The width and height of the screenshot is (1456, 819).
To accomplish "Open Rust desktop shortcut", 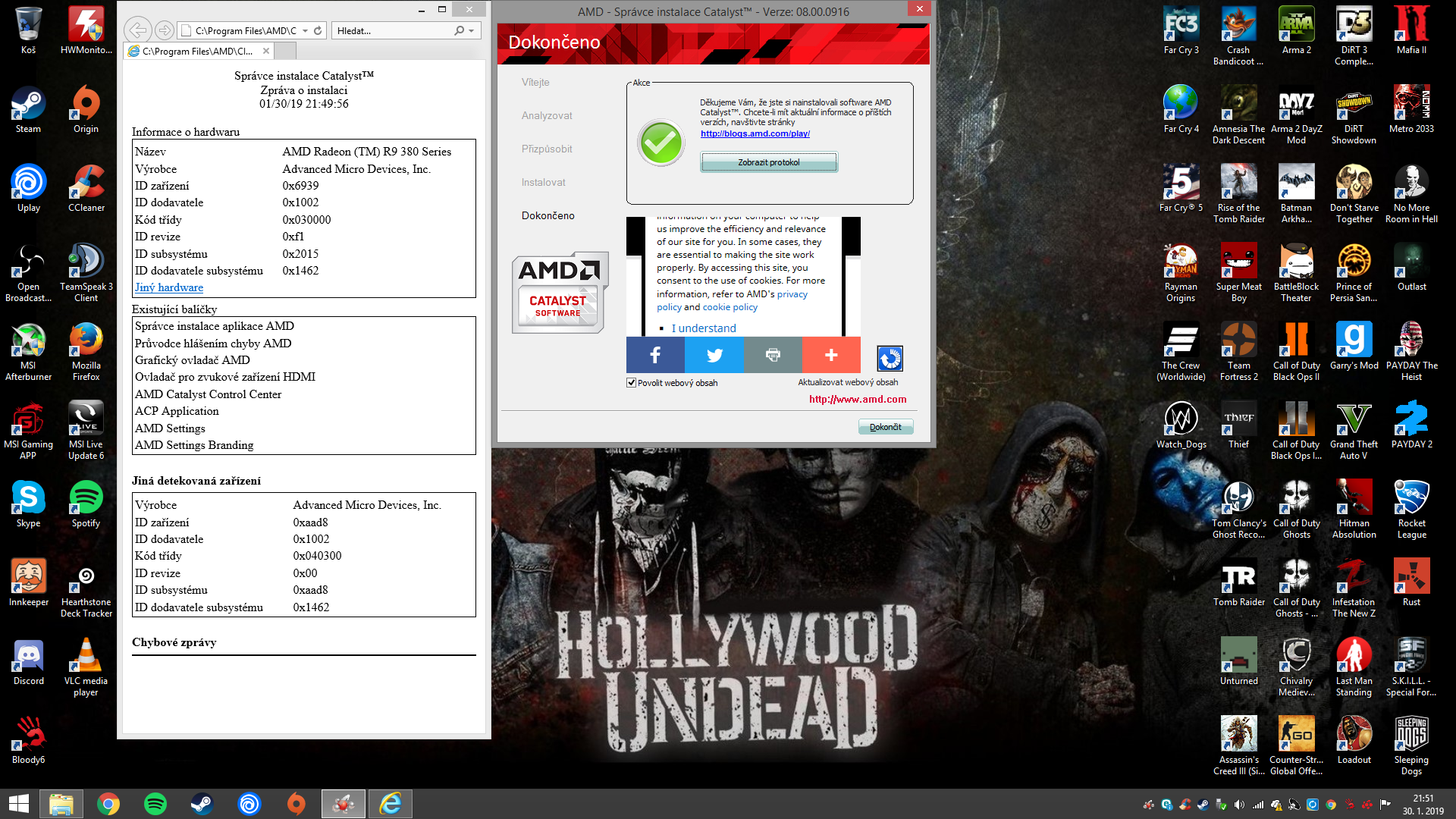I will (x=1411, y=583).
